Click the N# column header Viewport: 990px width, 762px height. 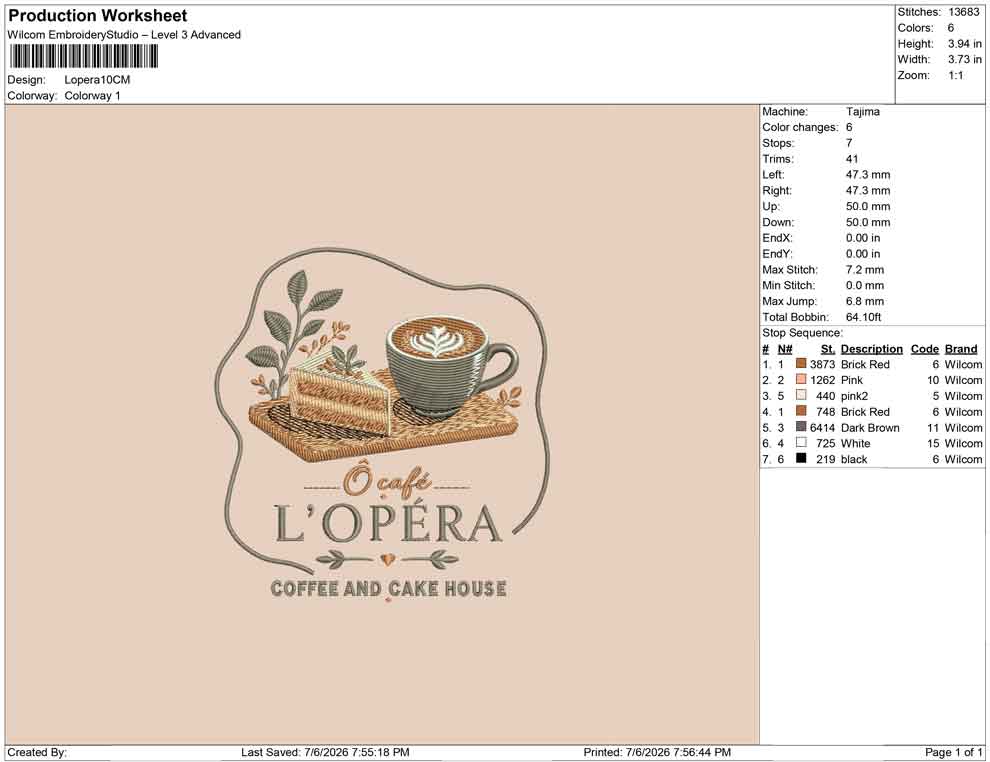click(785, 349)
